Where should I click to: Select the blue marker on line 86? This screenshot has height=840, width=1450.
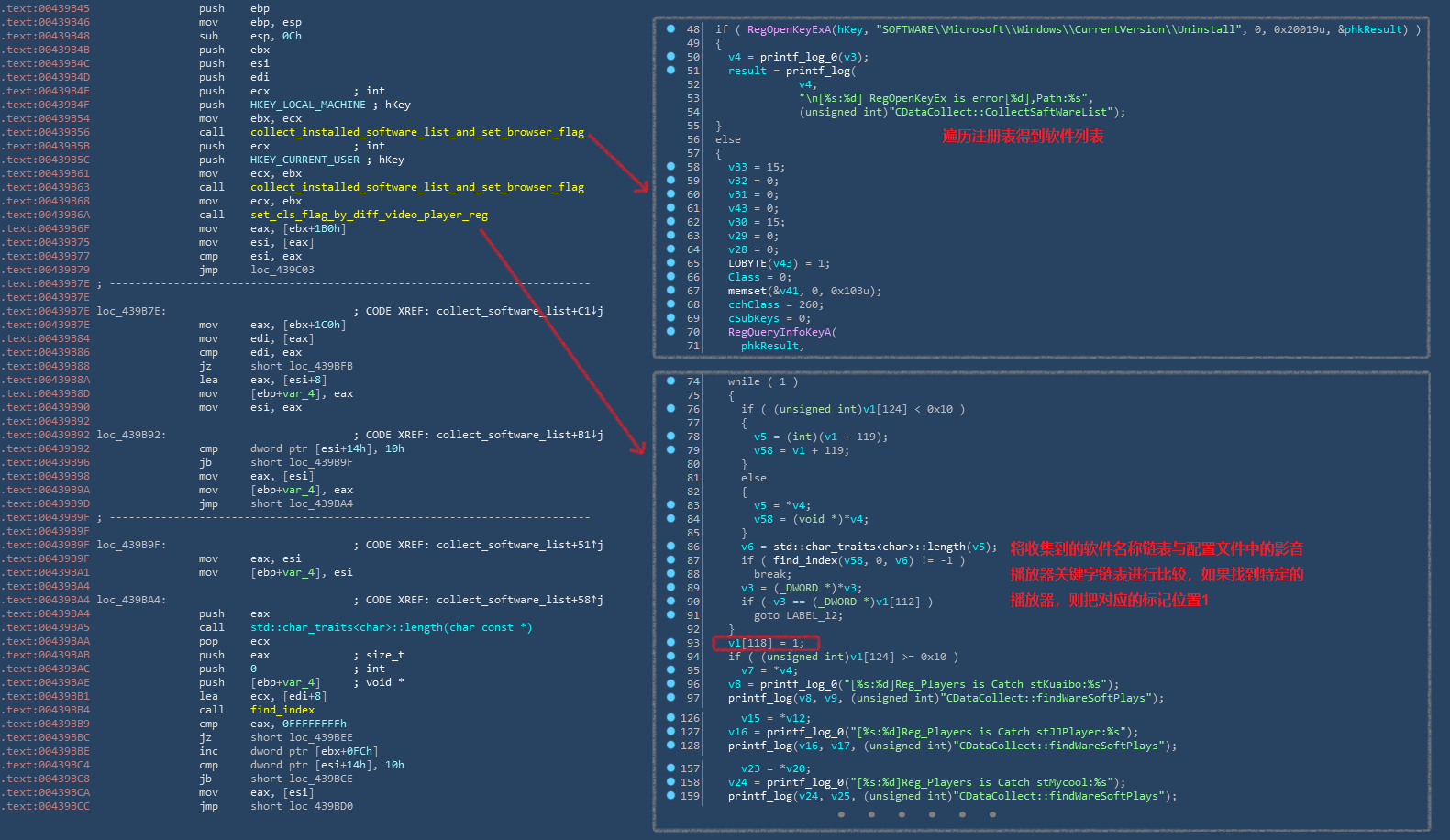[x=670, y=546]
